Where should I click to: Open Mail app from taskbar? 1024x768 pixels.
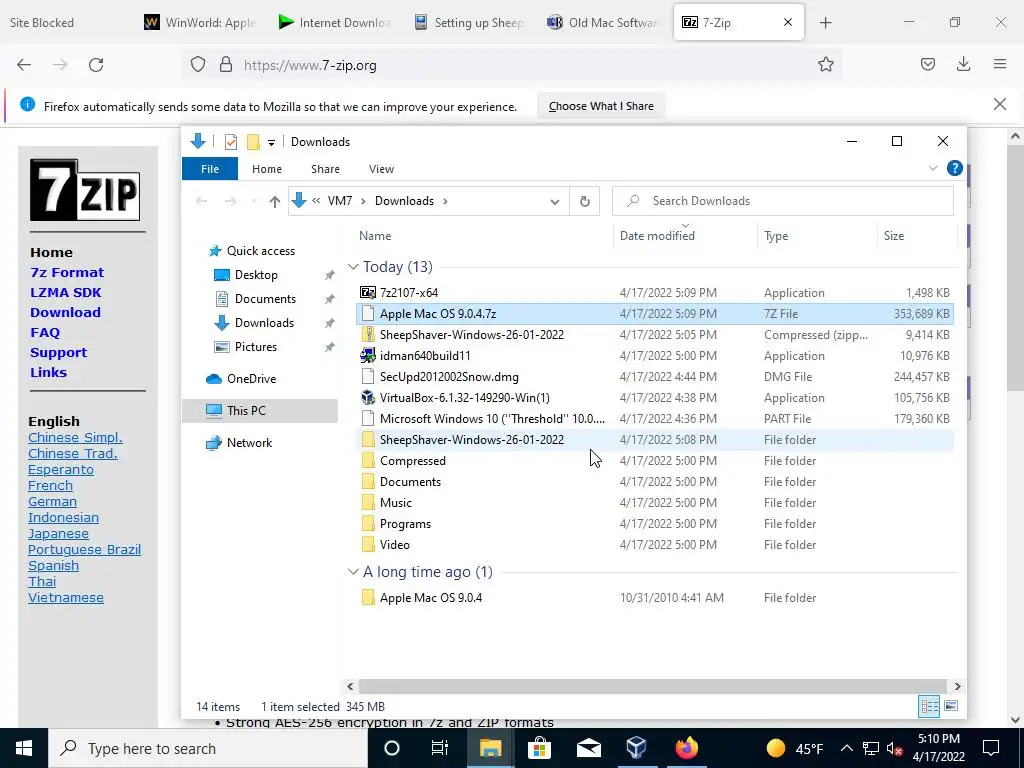click(x=588, y=748)
